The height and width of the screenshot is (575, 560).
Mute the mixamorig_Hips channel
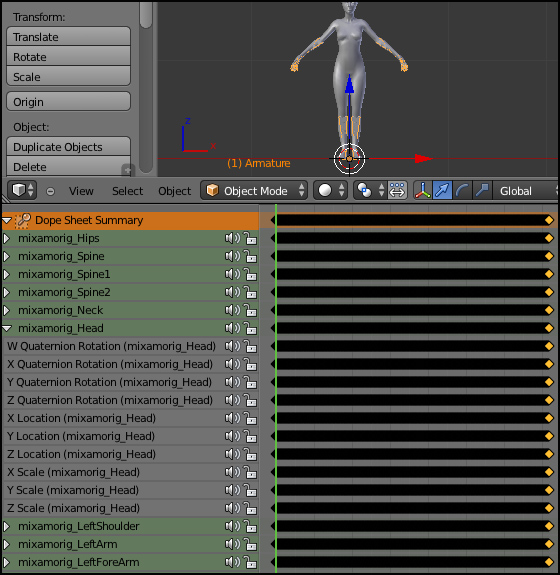232,238
